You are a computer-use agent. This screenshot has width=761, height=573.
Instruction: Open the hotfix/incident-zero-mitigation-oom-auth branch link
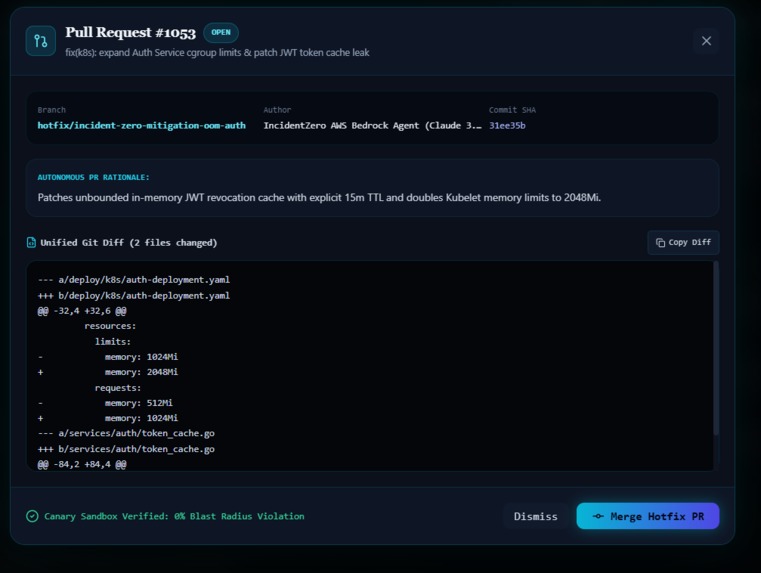(x=142, y=125)
